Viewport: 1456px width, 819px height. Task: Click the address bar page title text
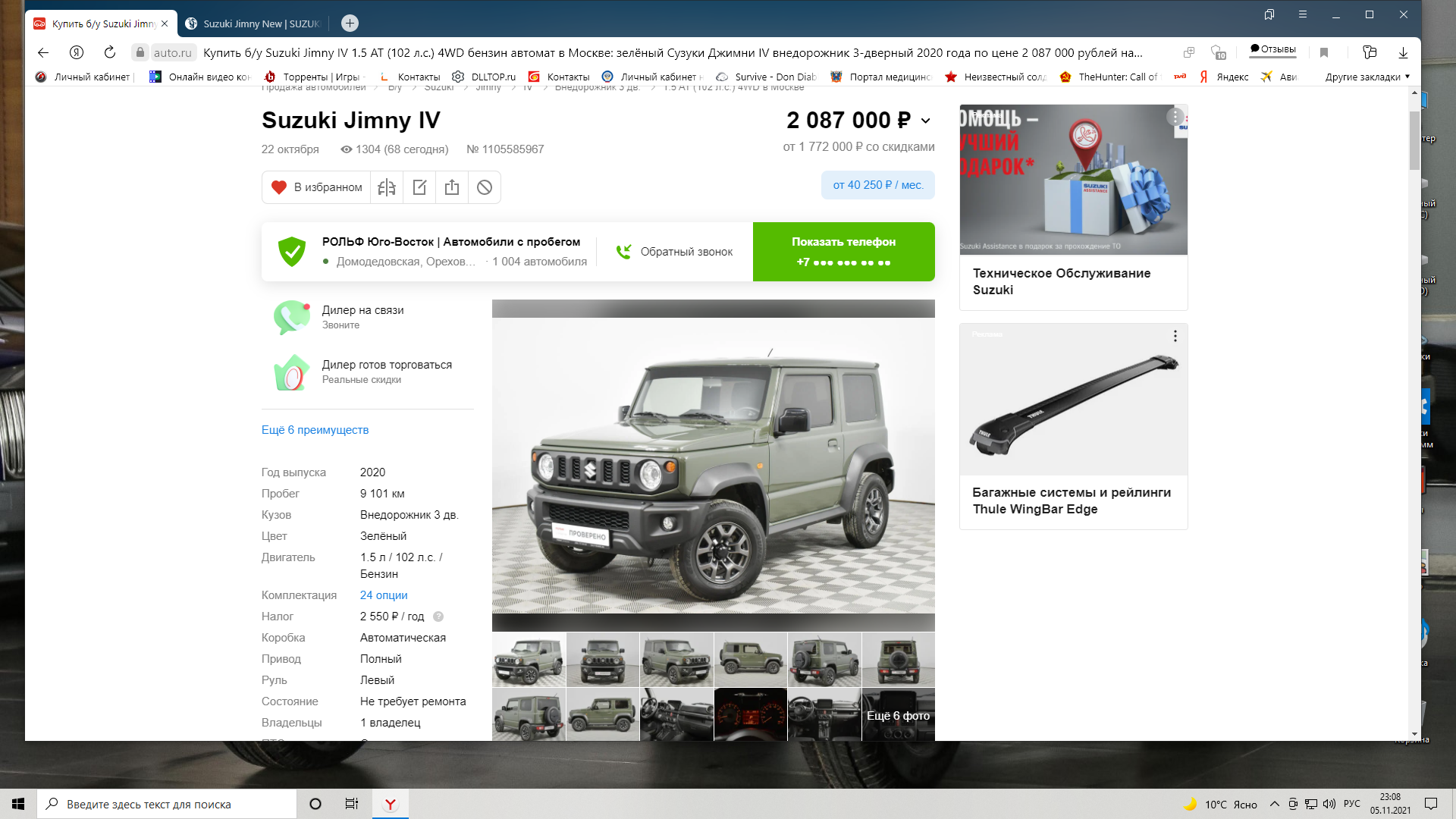point(673,52)
